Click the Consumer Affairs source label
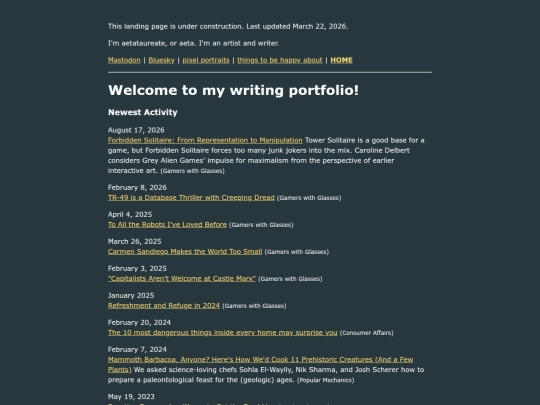 [366, 333]
